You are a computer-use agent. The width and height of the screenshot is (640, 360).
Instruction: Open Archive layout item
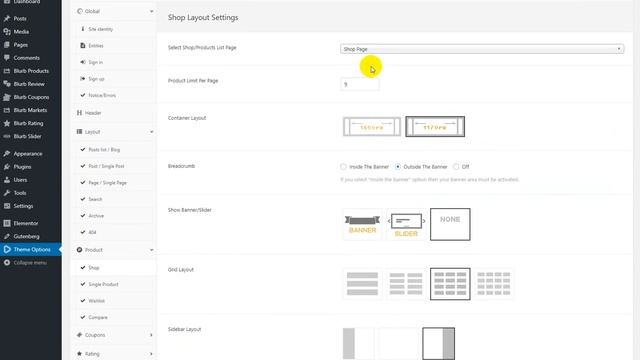tap(113, 216)
